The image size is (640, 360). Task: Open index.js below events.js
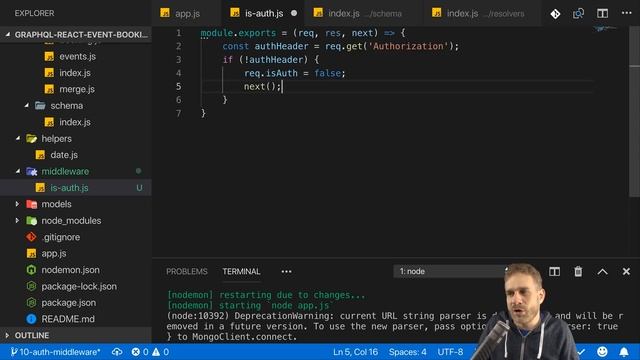coord(75,73)
